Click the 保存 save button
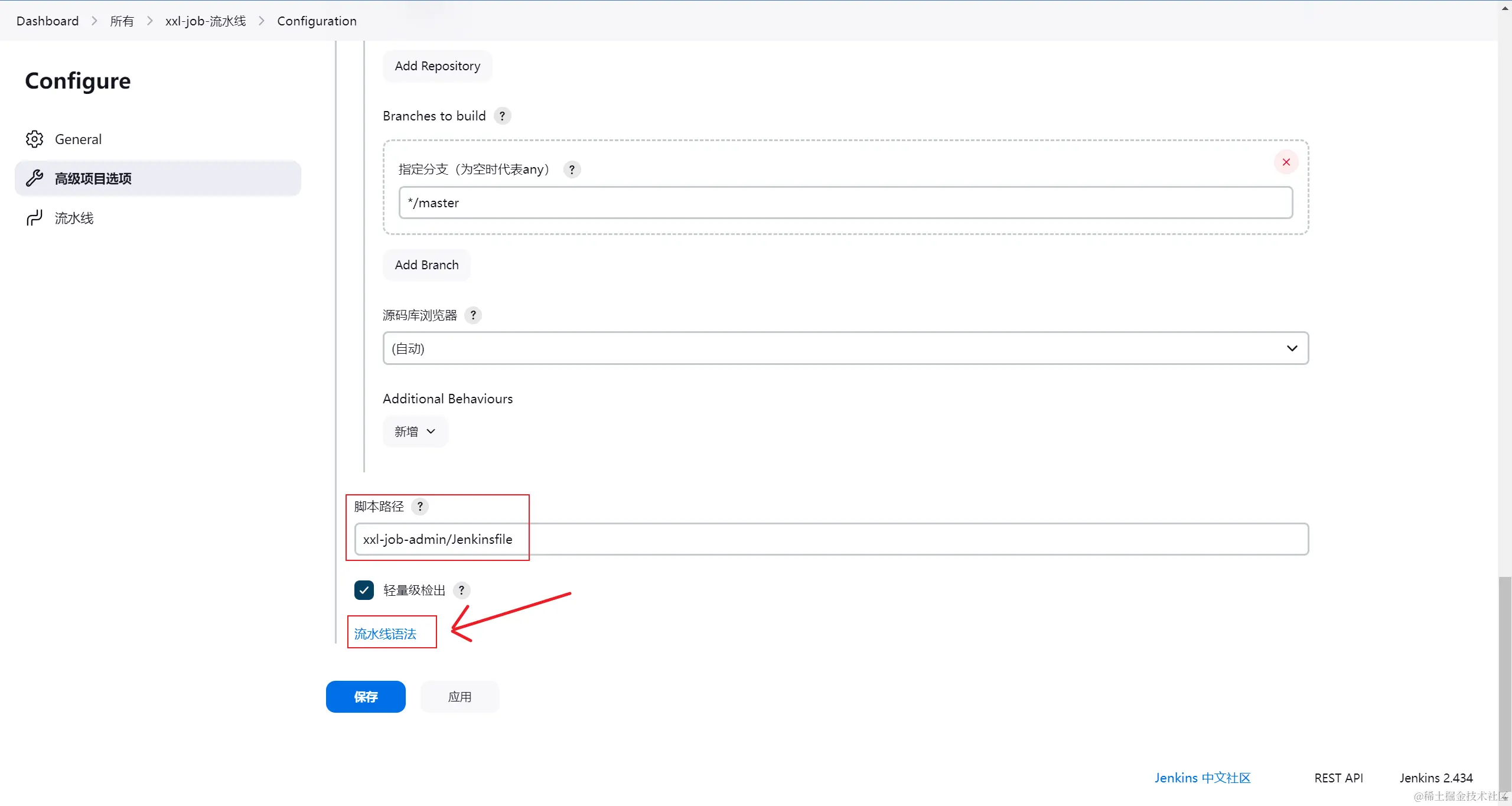The image size is (1512, 806). click(x=366, y=697)
